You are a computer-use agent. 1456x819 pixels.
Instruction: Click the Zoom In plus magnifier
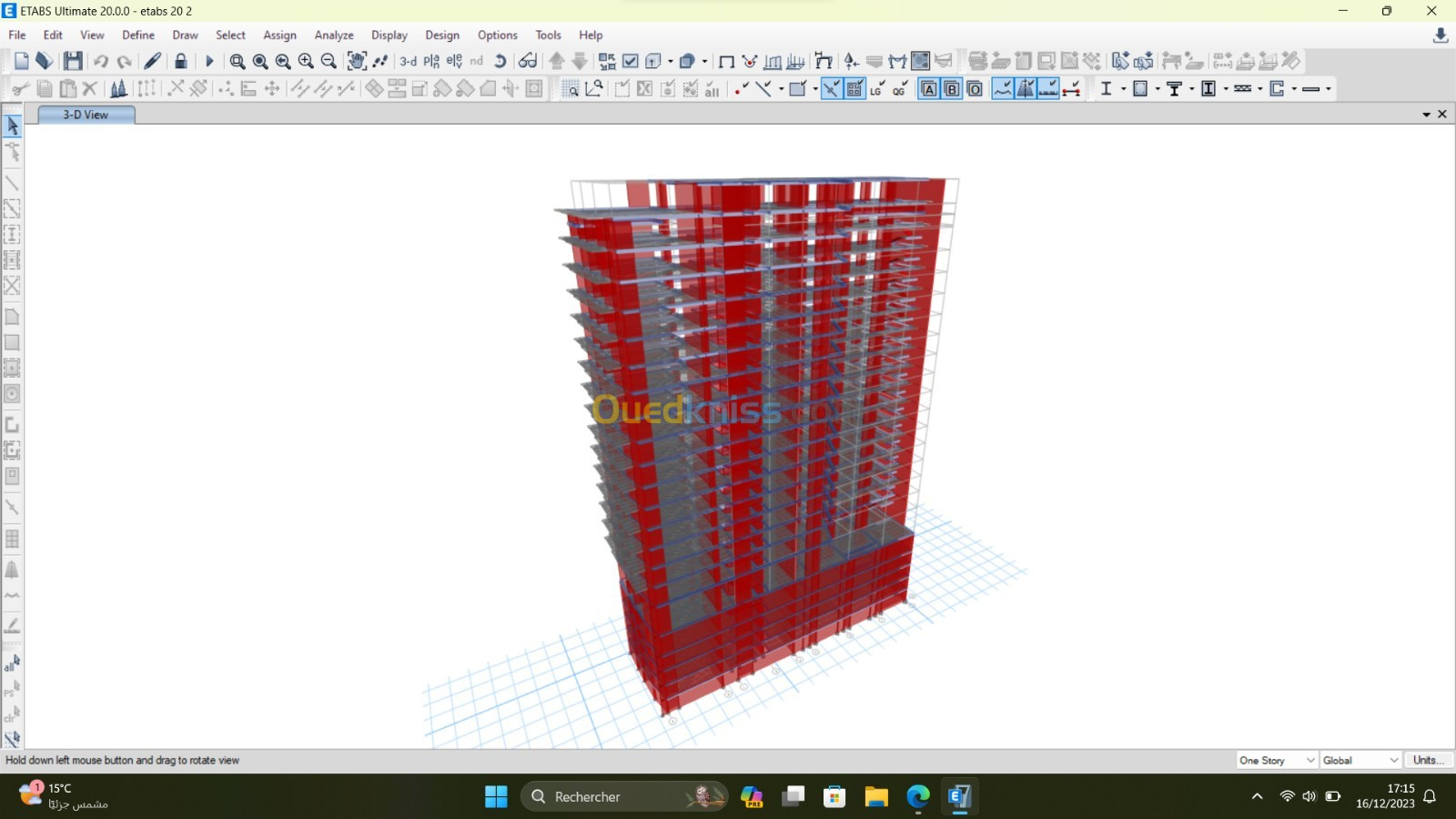(306, 61)
